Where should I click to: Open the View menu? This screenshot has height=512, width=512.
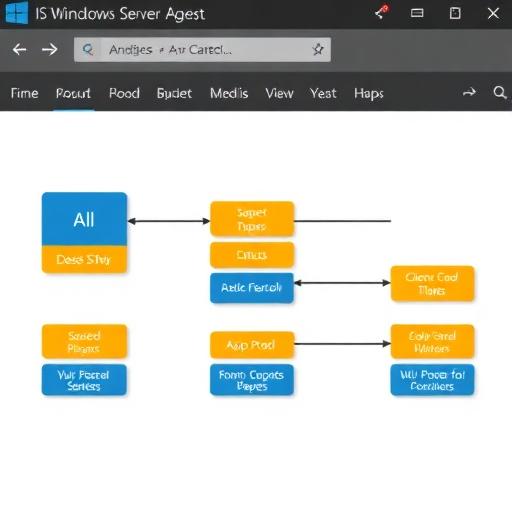(279, 93)
